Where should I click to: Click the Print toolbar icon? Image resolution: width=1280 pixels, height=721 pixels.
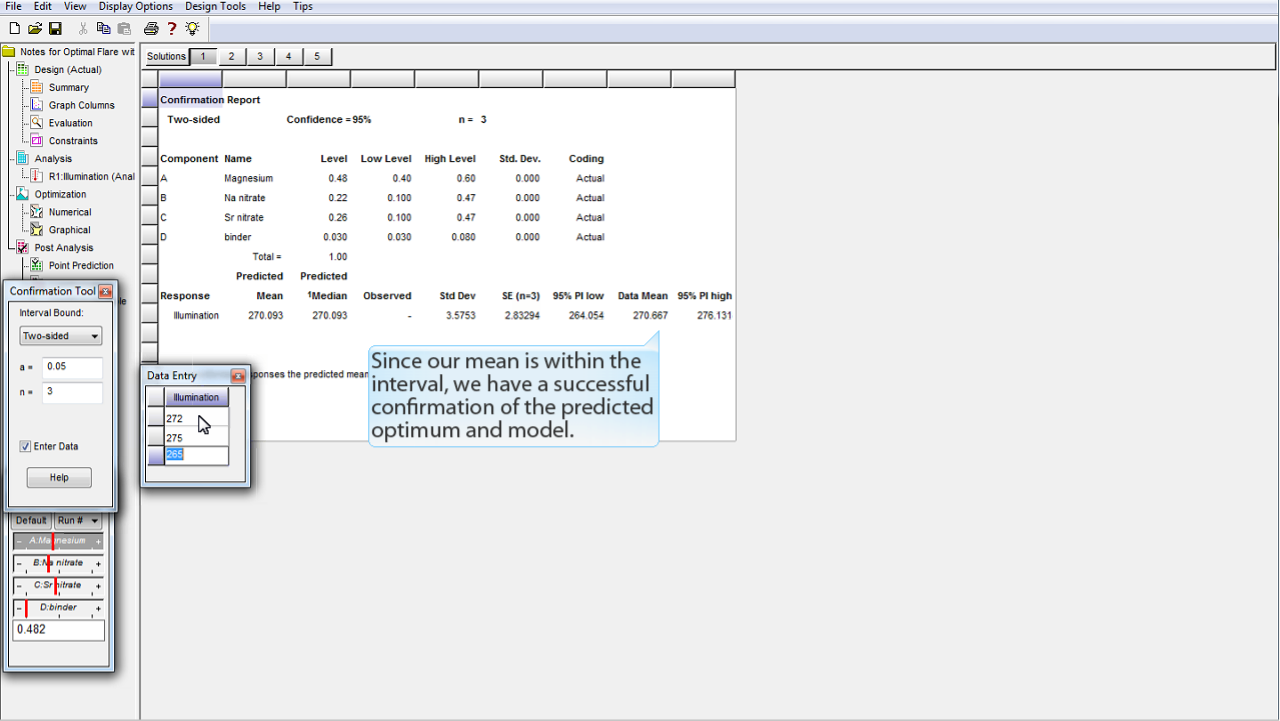tap(151, 28)
